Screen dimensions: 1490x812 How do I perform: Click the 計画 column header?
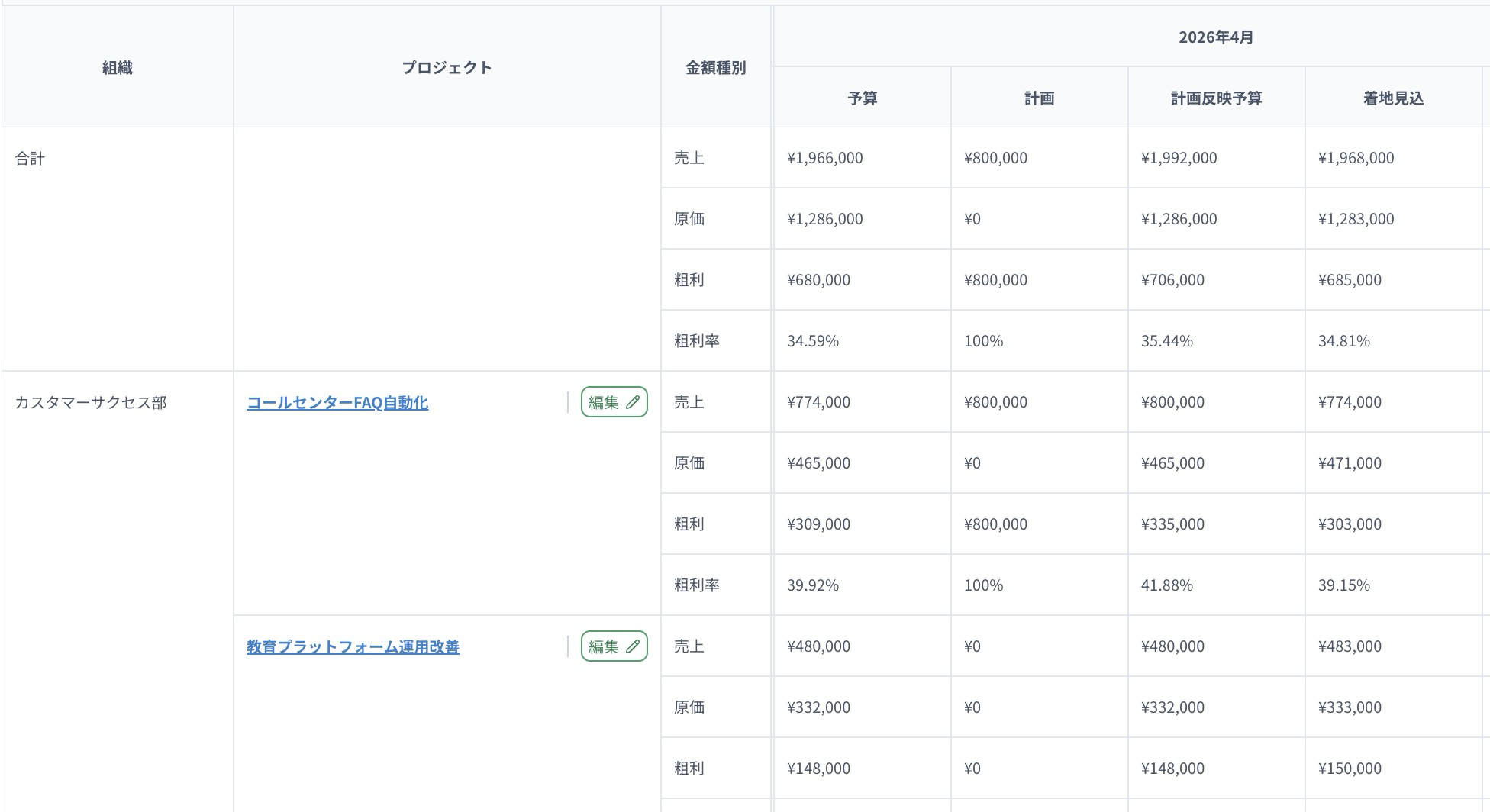coord(1040,98)
